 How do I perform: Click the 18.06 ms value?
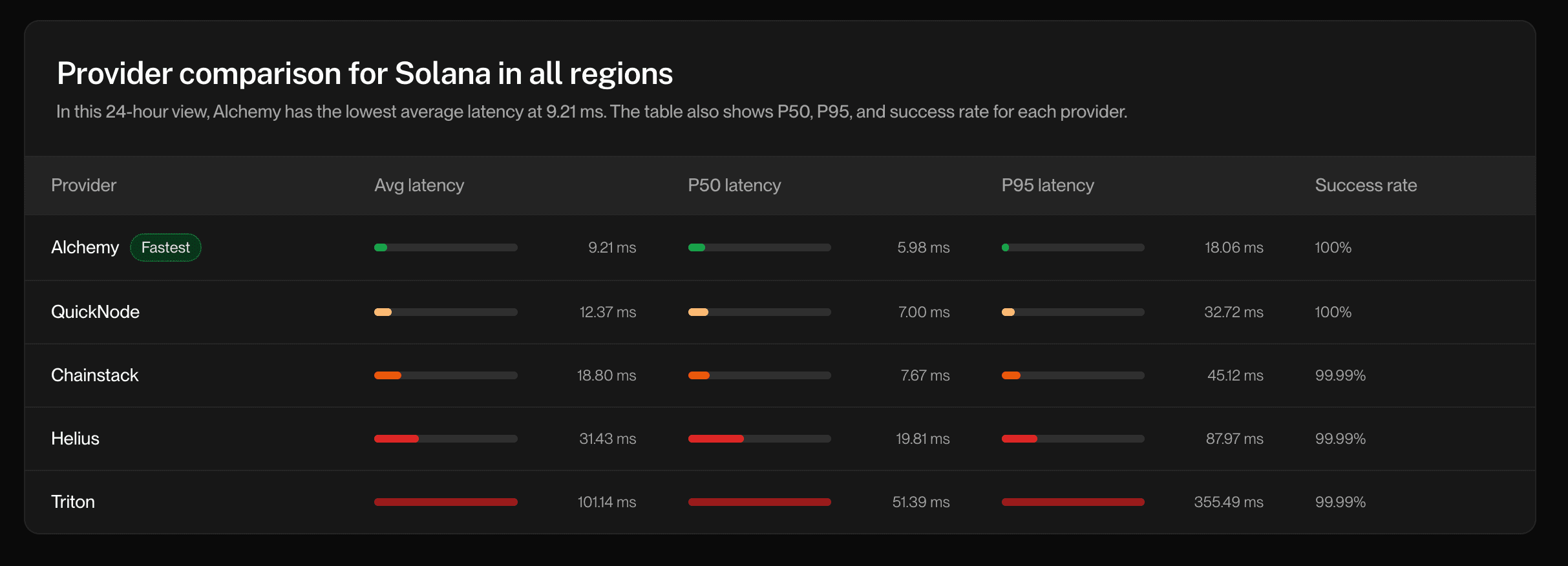1234,247
